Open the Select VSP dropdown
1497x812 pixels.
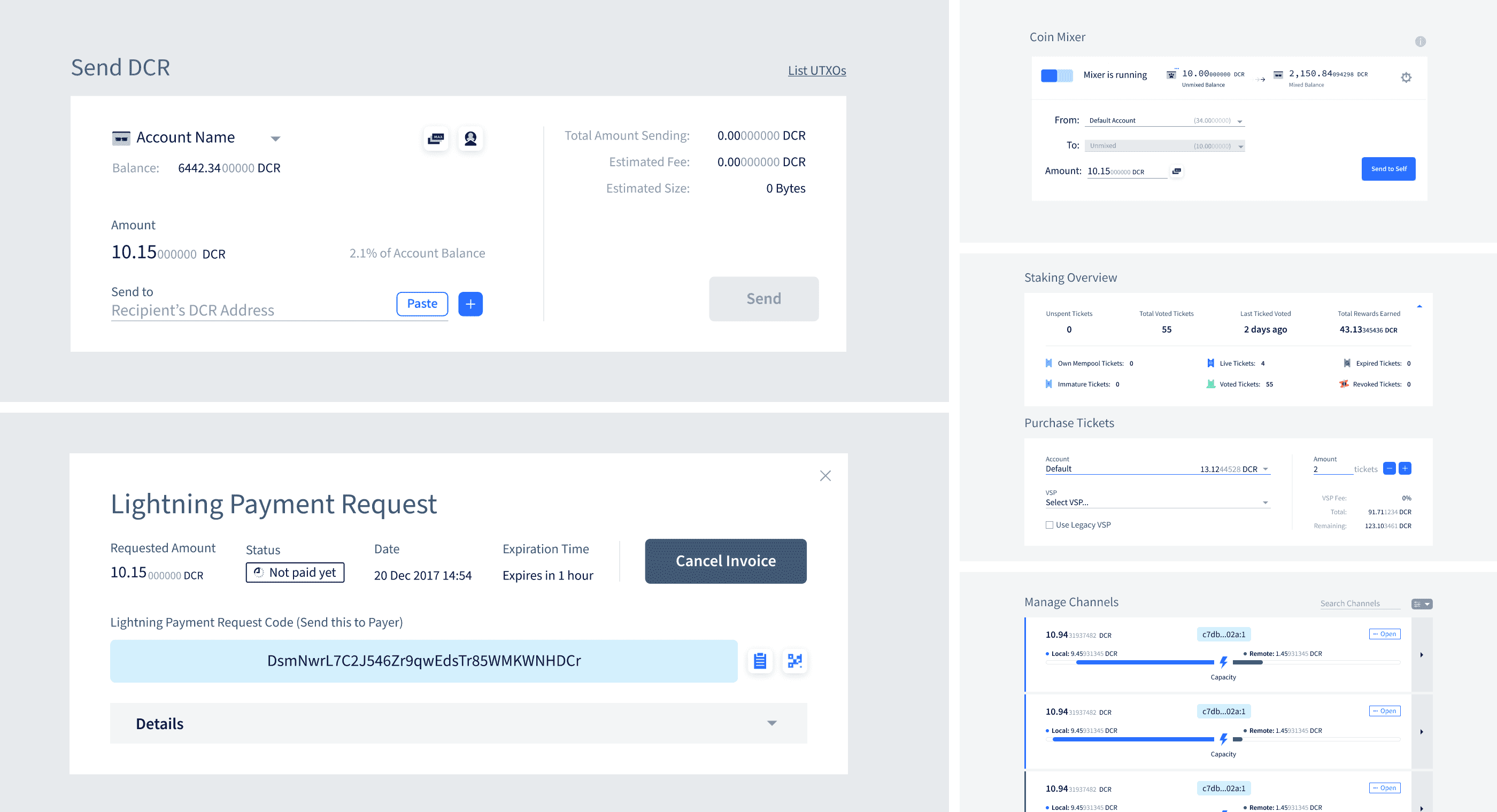pyautogui.click(x=1156, y=502)
